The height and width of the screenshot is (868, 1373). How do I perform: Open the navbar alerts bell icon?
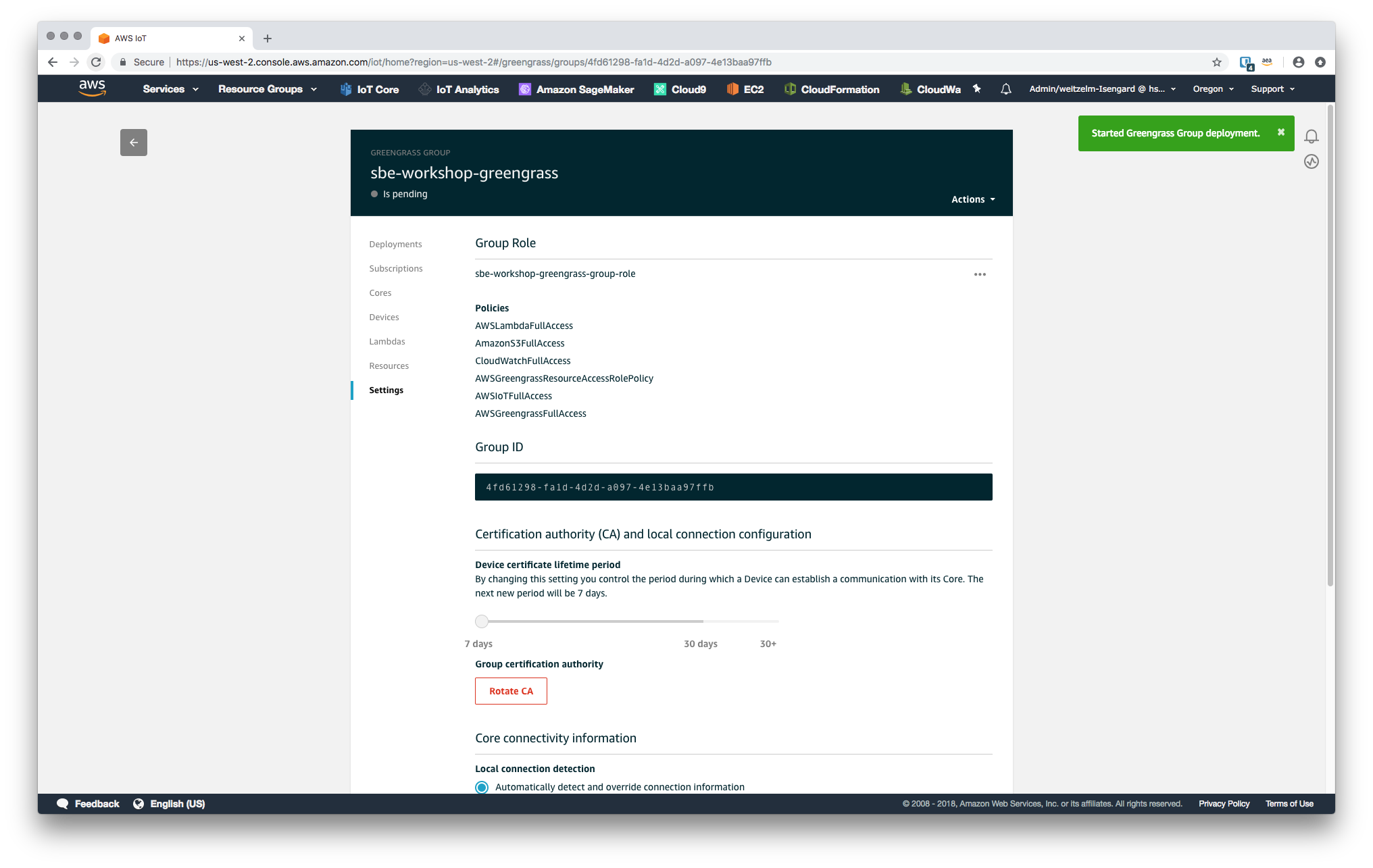(1006, 89)
